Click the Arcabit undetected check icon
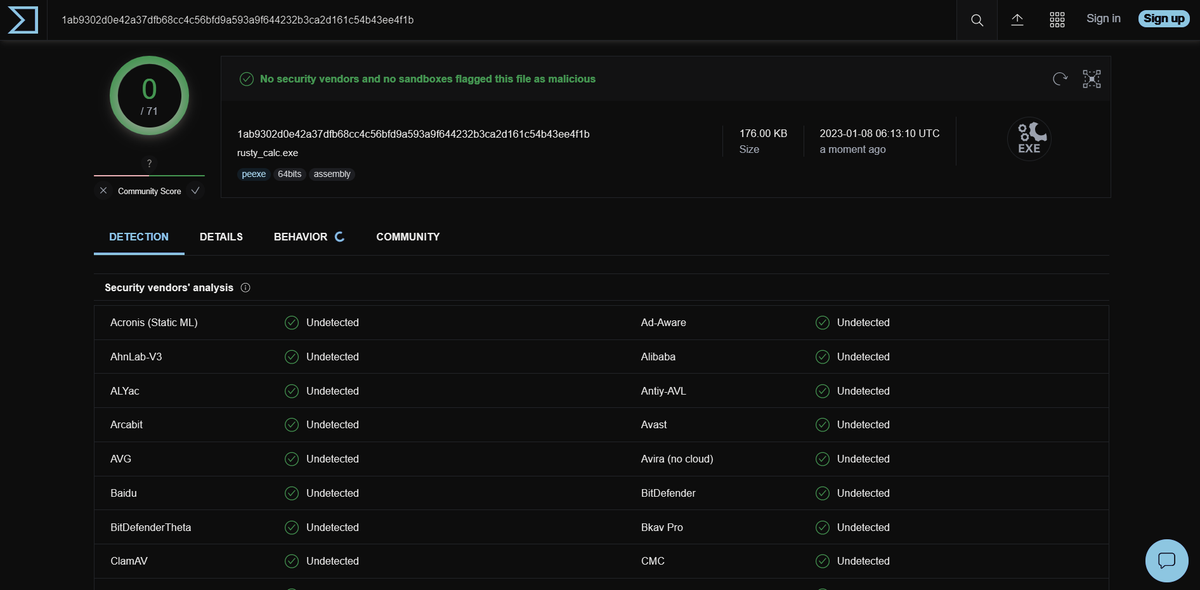This screenshot has width=1200, height=590. [291, 425]
